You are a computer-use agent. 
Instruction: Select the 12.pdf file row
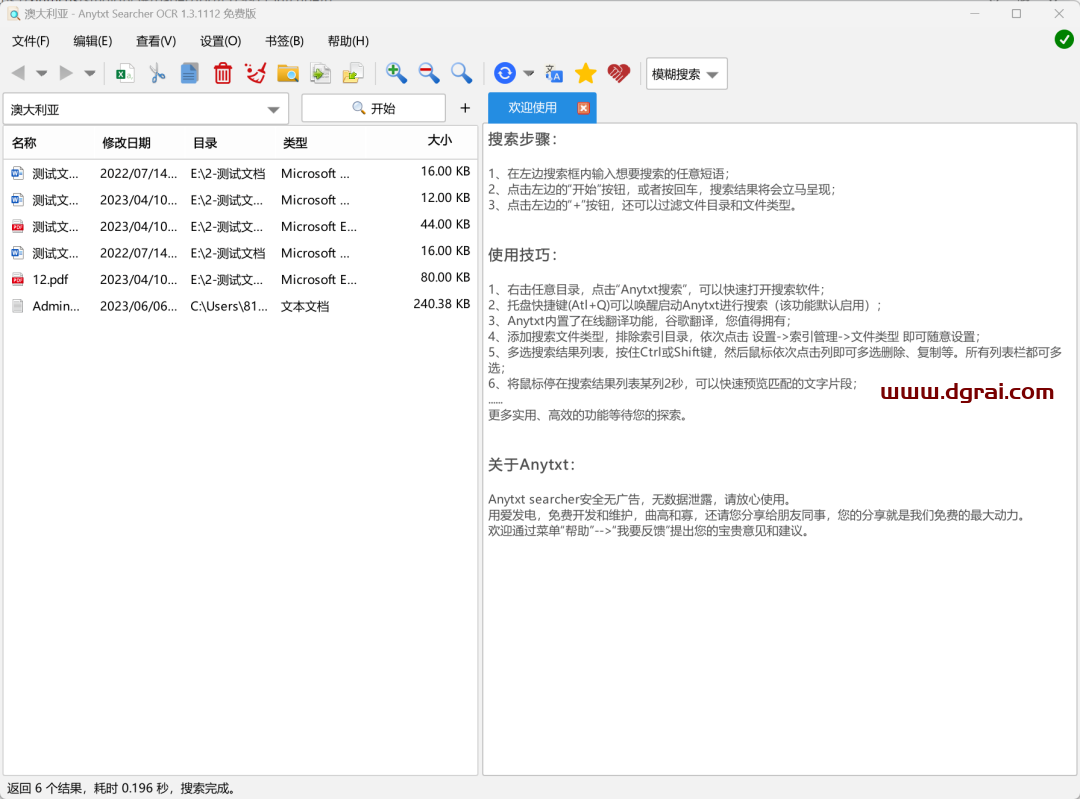(x=240, y=280)
